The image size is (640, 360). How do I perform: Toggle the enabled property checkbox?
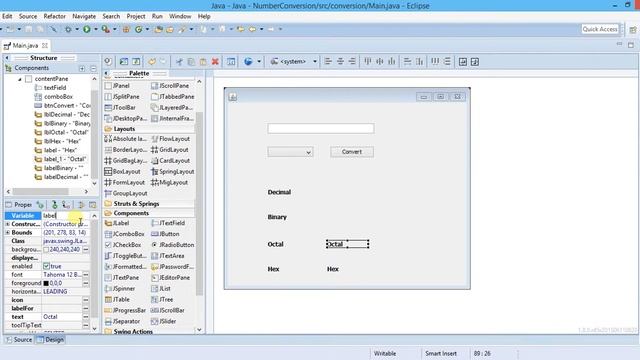tap(46, 266)
